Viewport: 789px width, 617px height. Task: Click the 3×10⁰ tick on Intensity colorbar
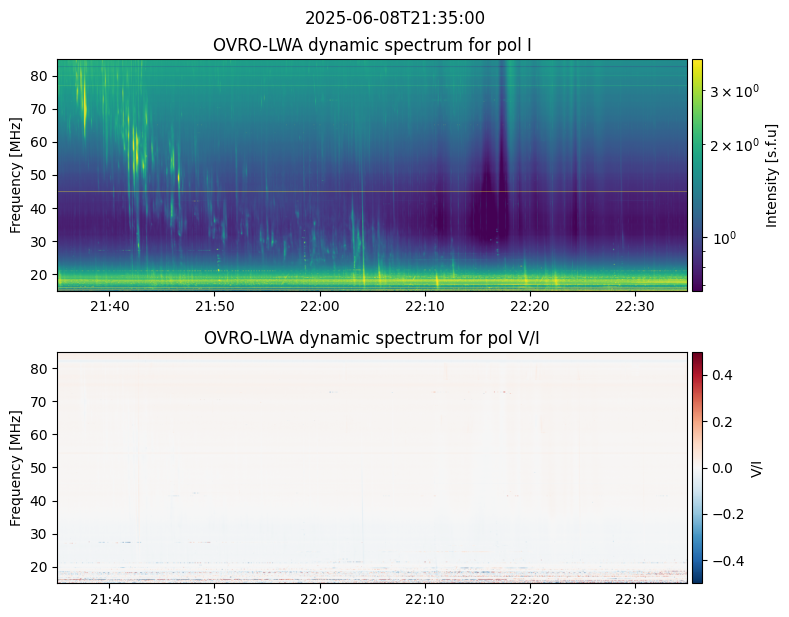tap(734, 91)
